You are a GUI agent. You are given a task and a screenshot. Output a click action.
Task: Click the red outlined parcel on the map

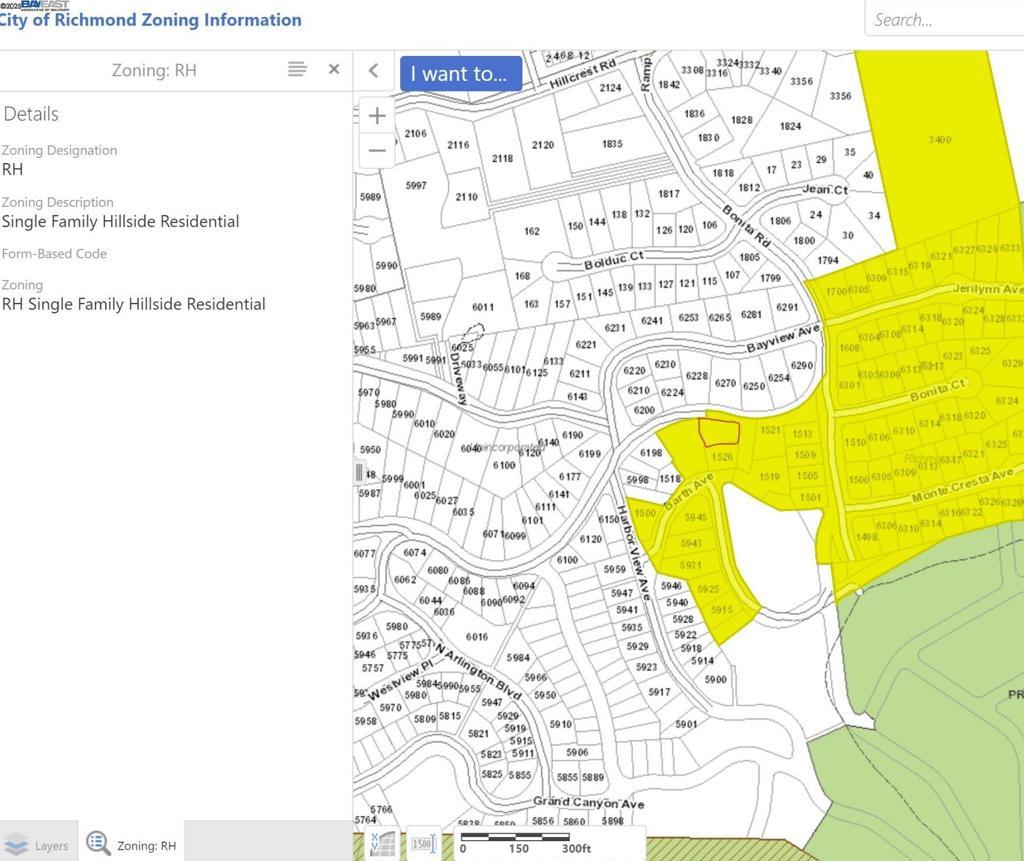point(718,432)
